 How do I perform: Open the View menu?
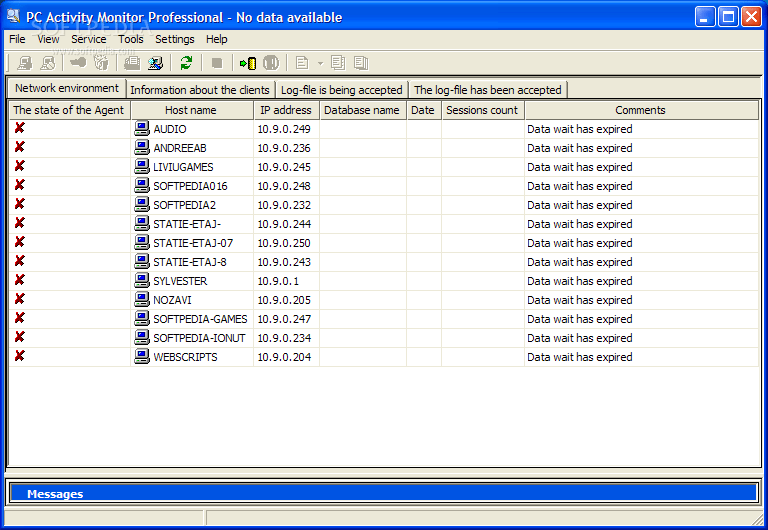48,39
